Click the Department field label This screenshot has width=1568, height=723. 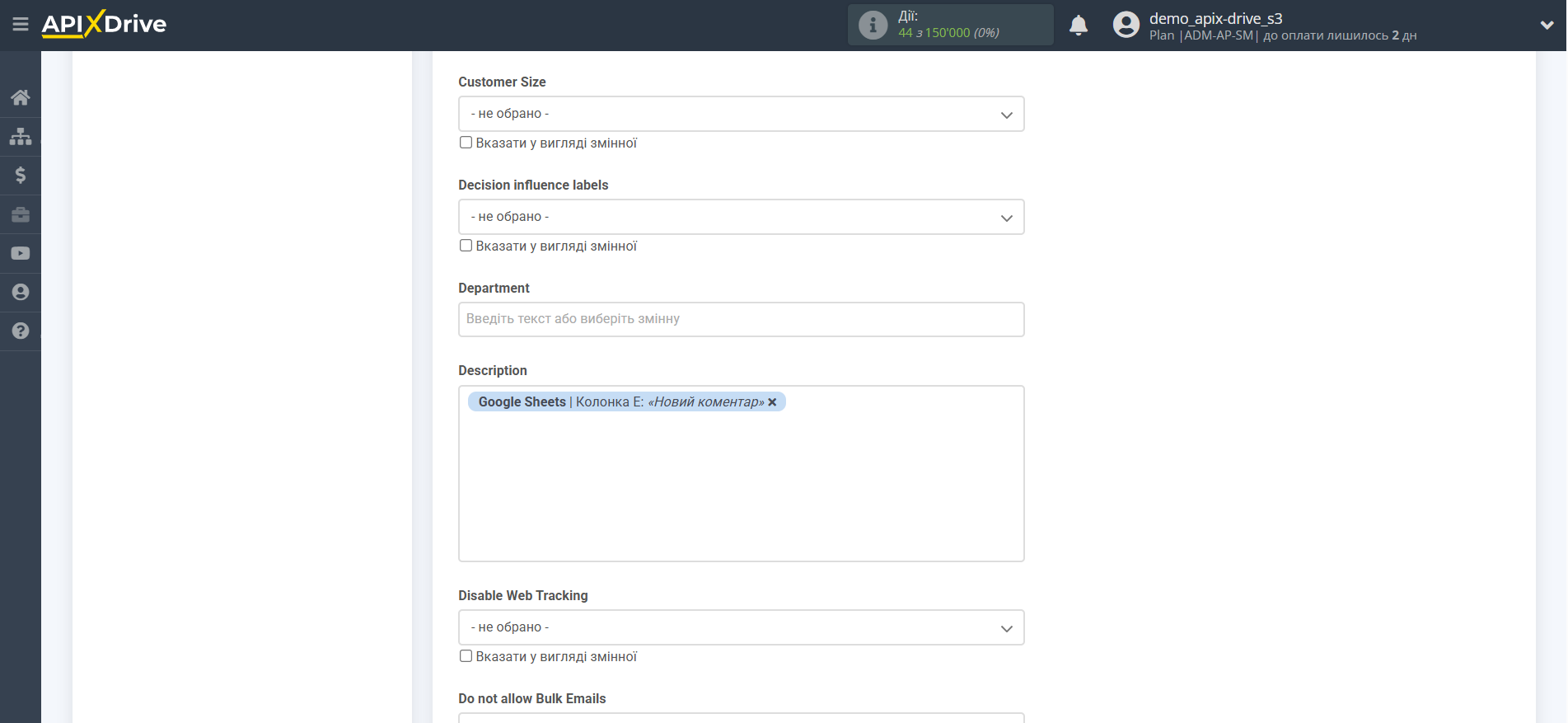click(x=494, y=288)
